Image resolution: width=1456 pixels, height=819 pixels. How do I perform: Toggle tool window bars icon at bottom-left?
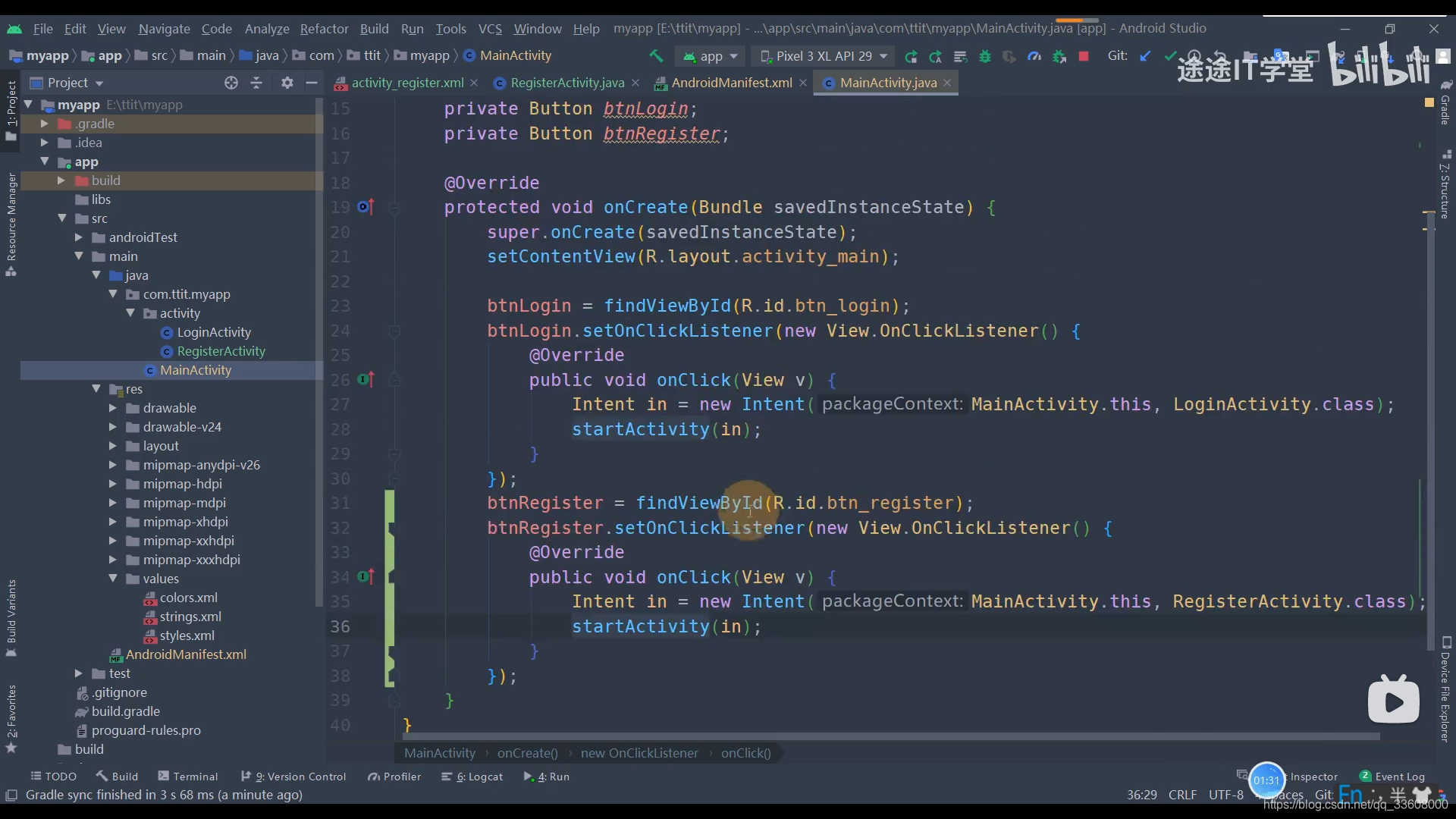pos(11,795)
